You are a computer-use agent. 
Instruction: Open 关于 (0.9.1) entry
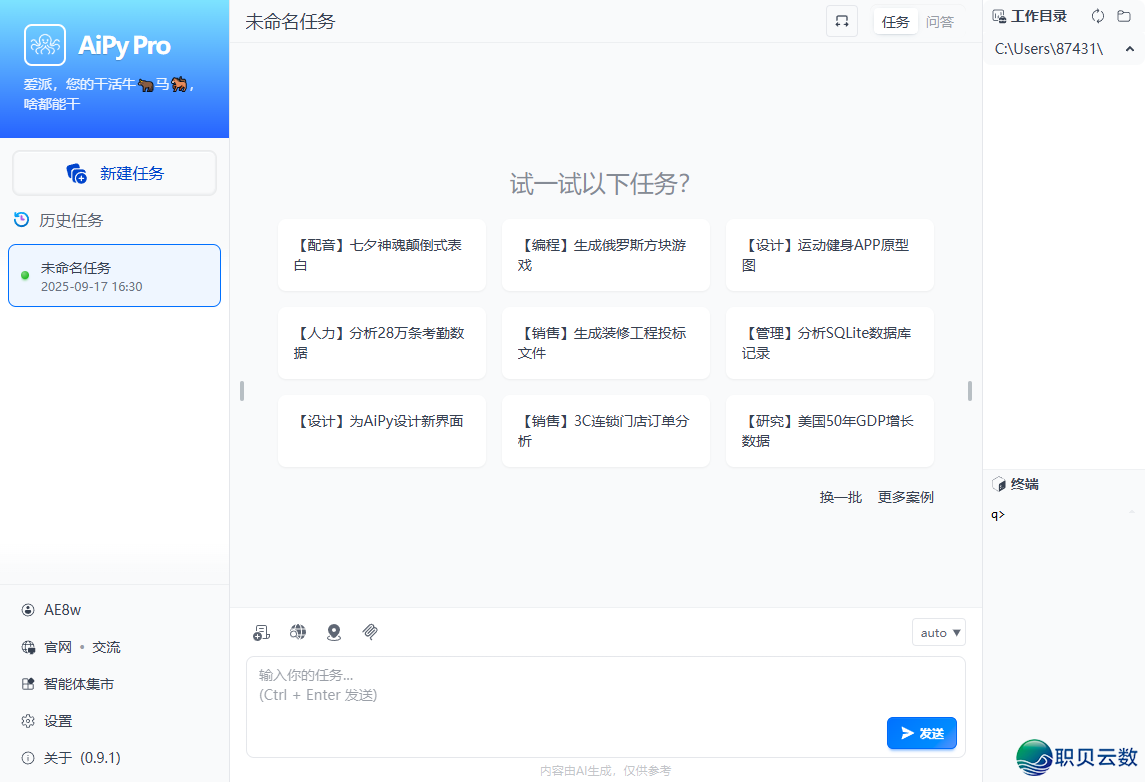tap(82, 758)
